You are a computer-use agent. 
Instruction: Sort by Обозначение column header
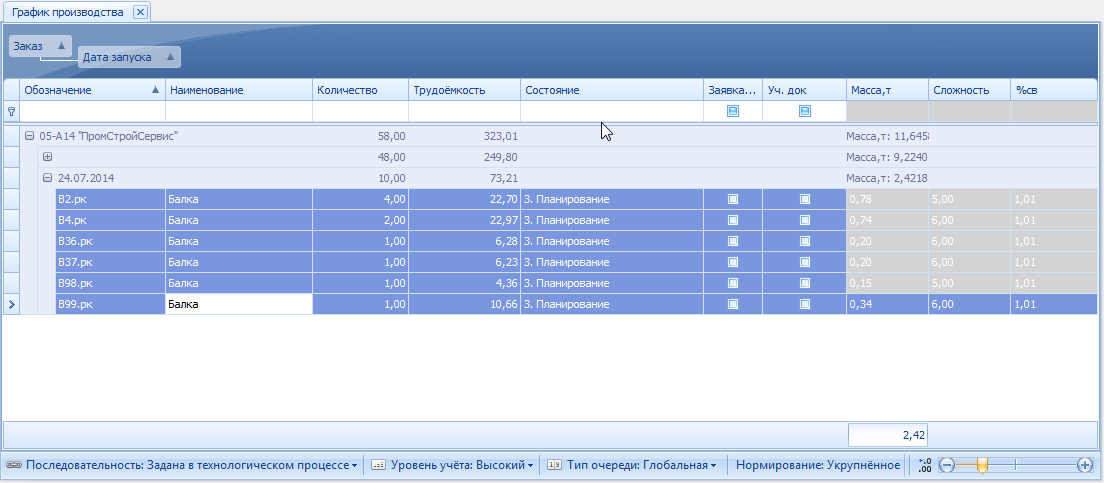tap(92, 90)
